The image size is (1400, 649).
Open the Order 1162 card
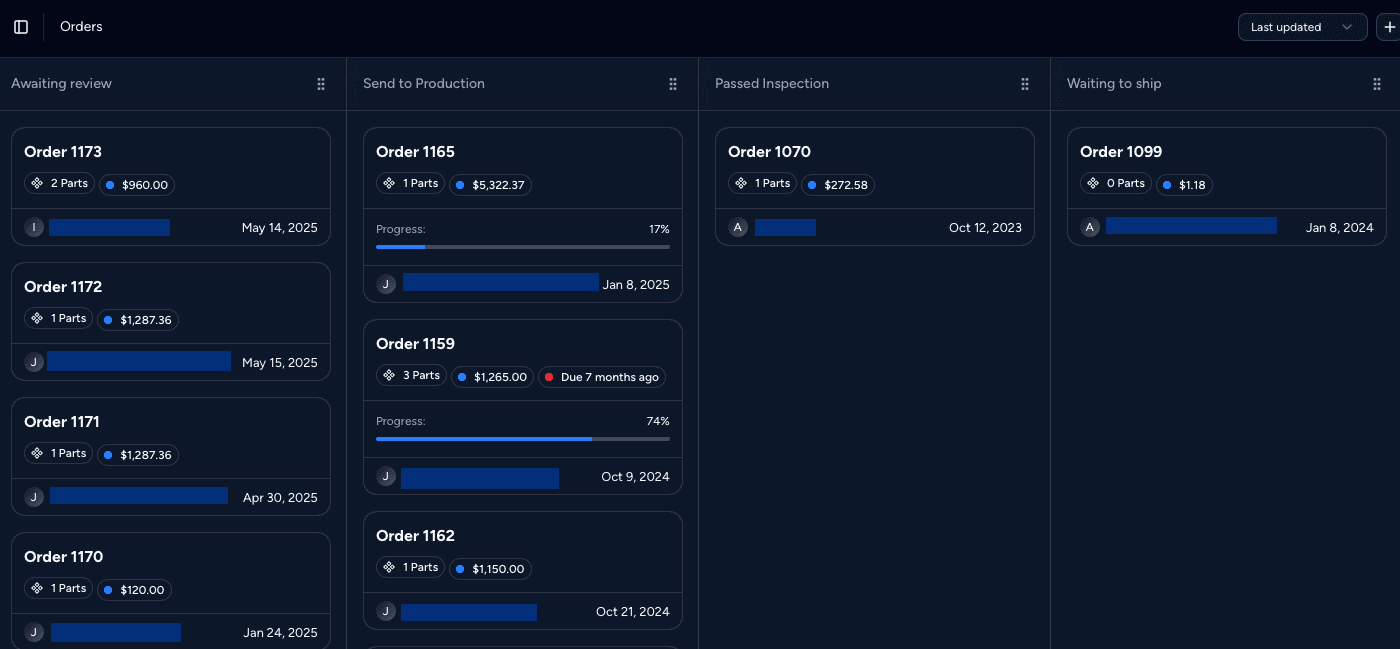click(522, 570)
